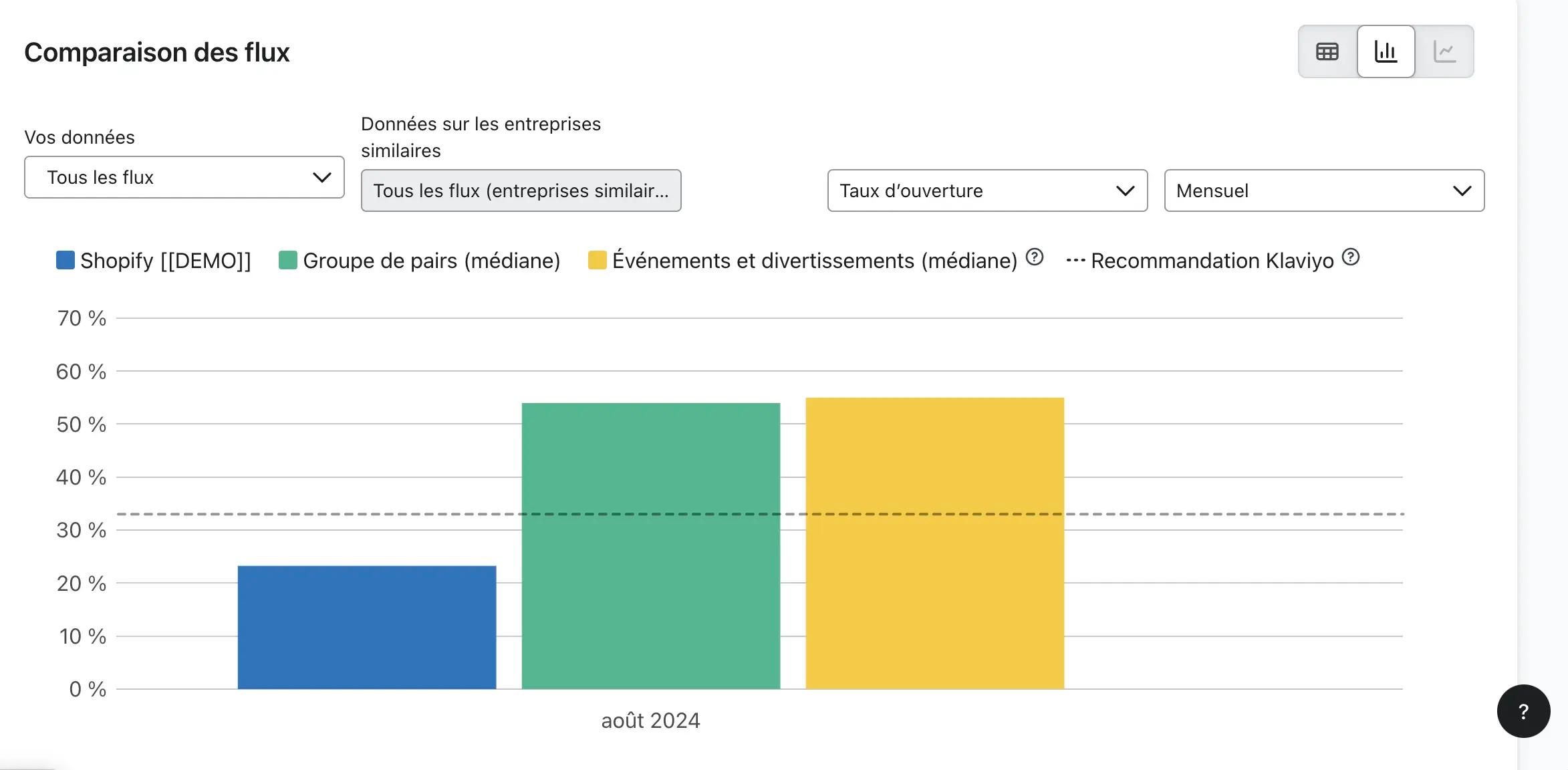The image size is (1568, 770).
Task: Toggle Recommandation Klaviyo dashed line legend
Action: pyautogui.click(x=1200, y=261)
